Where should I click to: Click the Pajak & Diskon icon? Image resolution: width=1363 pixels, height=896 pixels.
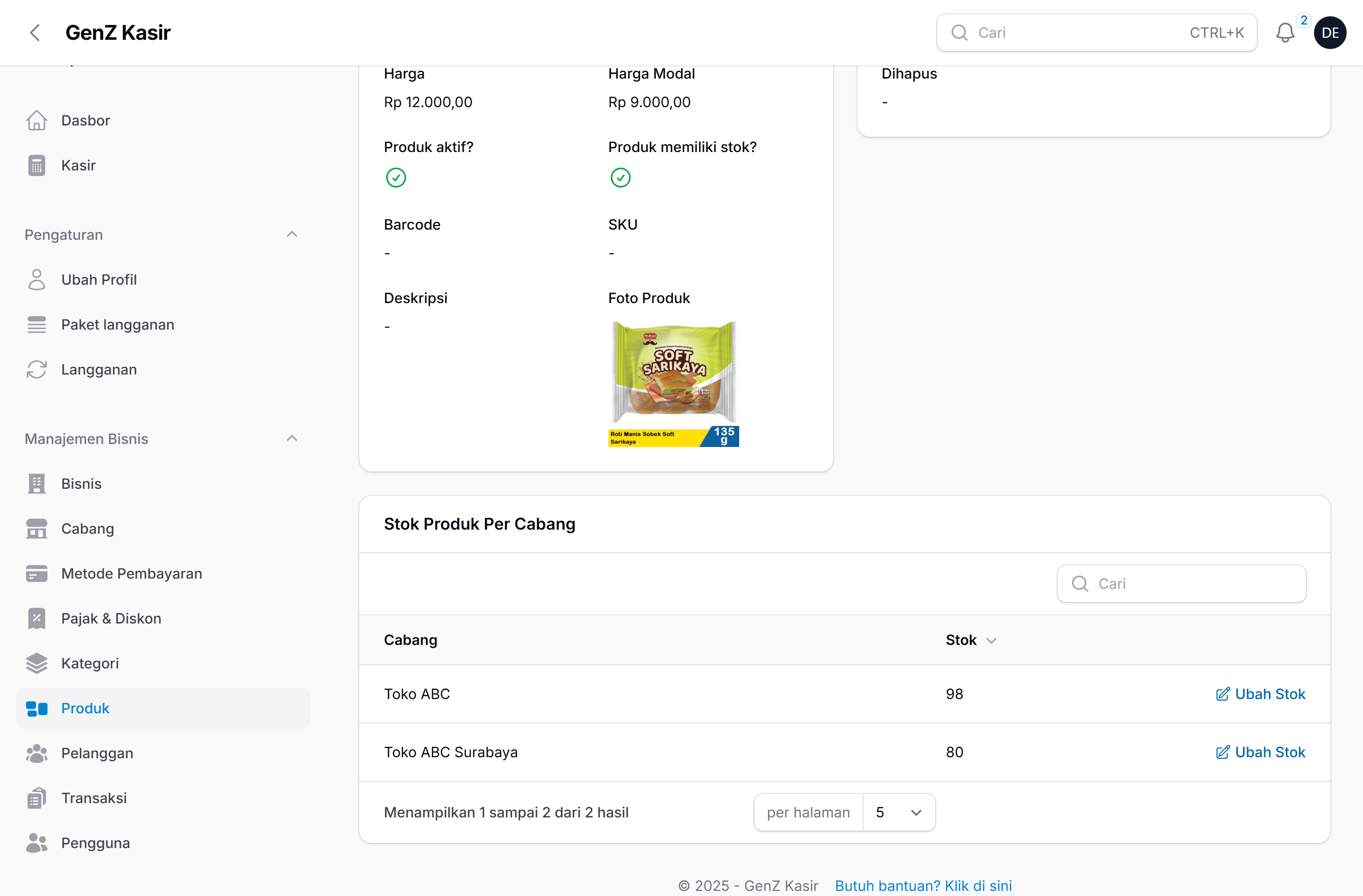37,618
